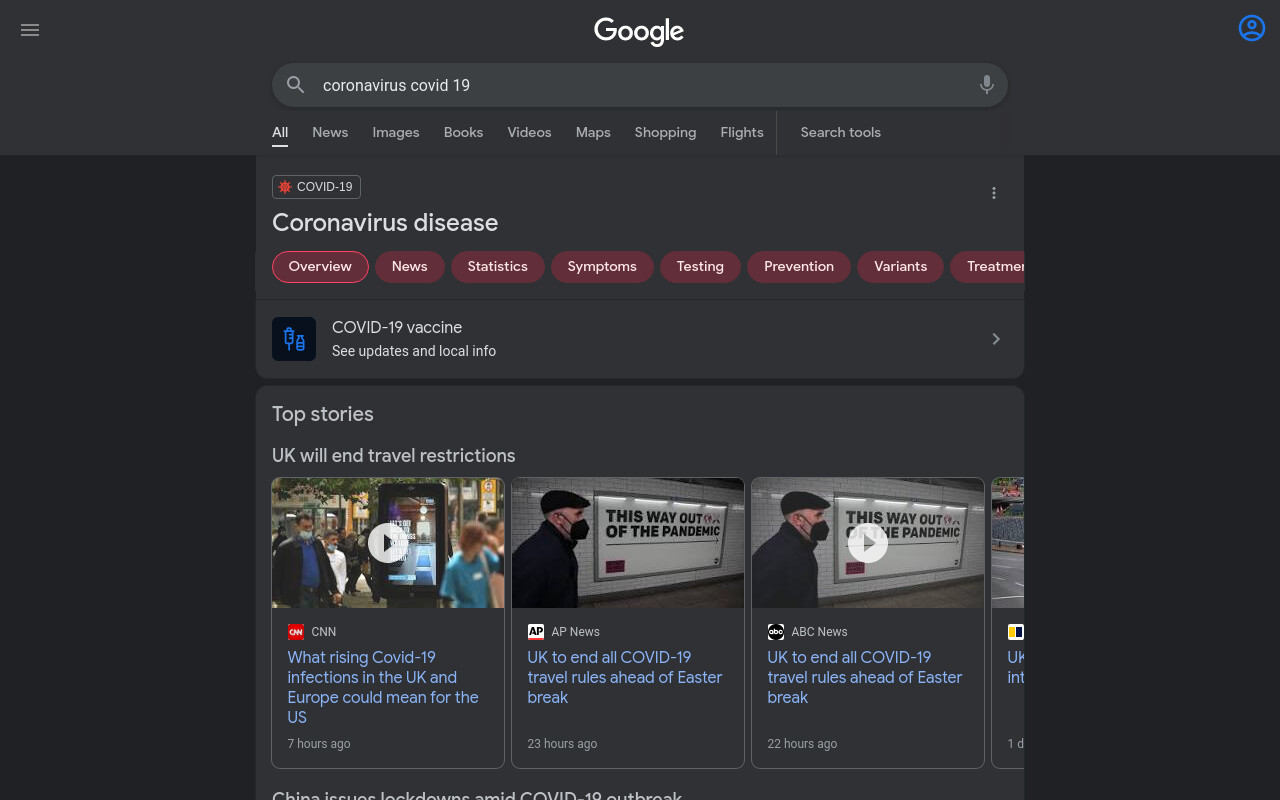Viewport: 1280px width, 800px height.
Task: Select the Prevention chip
Action: 799,267
